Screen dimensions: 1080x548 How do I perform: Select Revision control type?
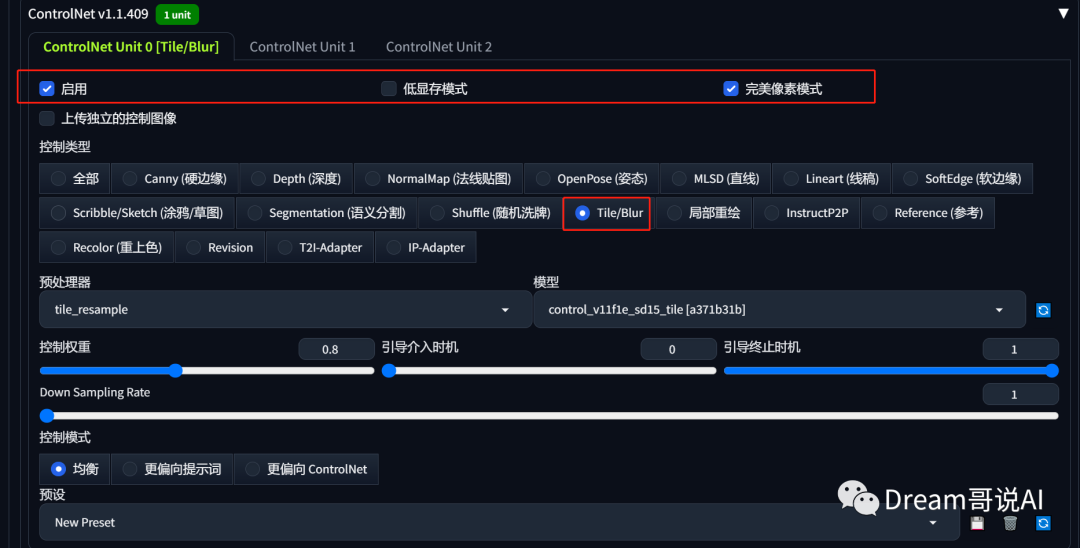[220, 247]
